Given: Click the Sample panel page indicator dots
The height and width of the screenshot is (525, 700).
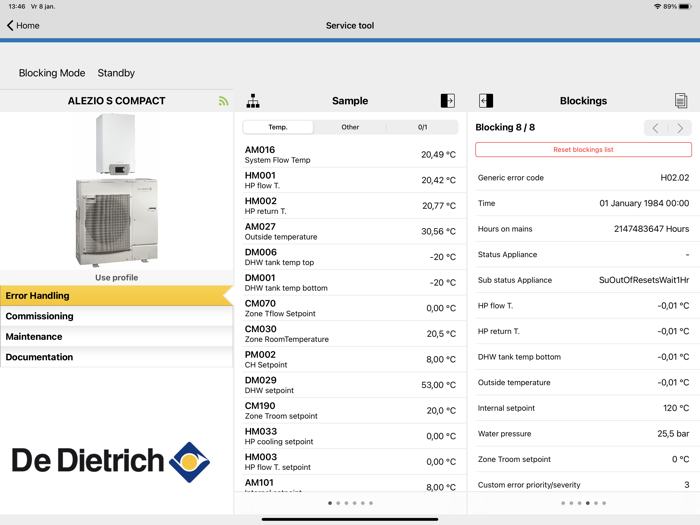Looking at the screenshot, I should [x=350, y=503].
